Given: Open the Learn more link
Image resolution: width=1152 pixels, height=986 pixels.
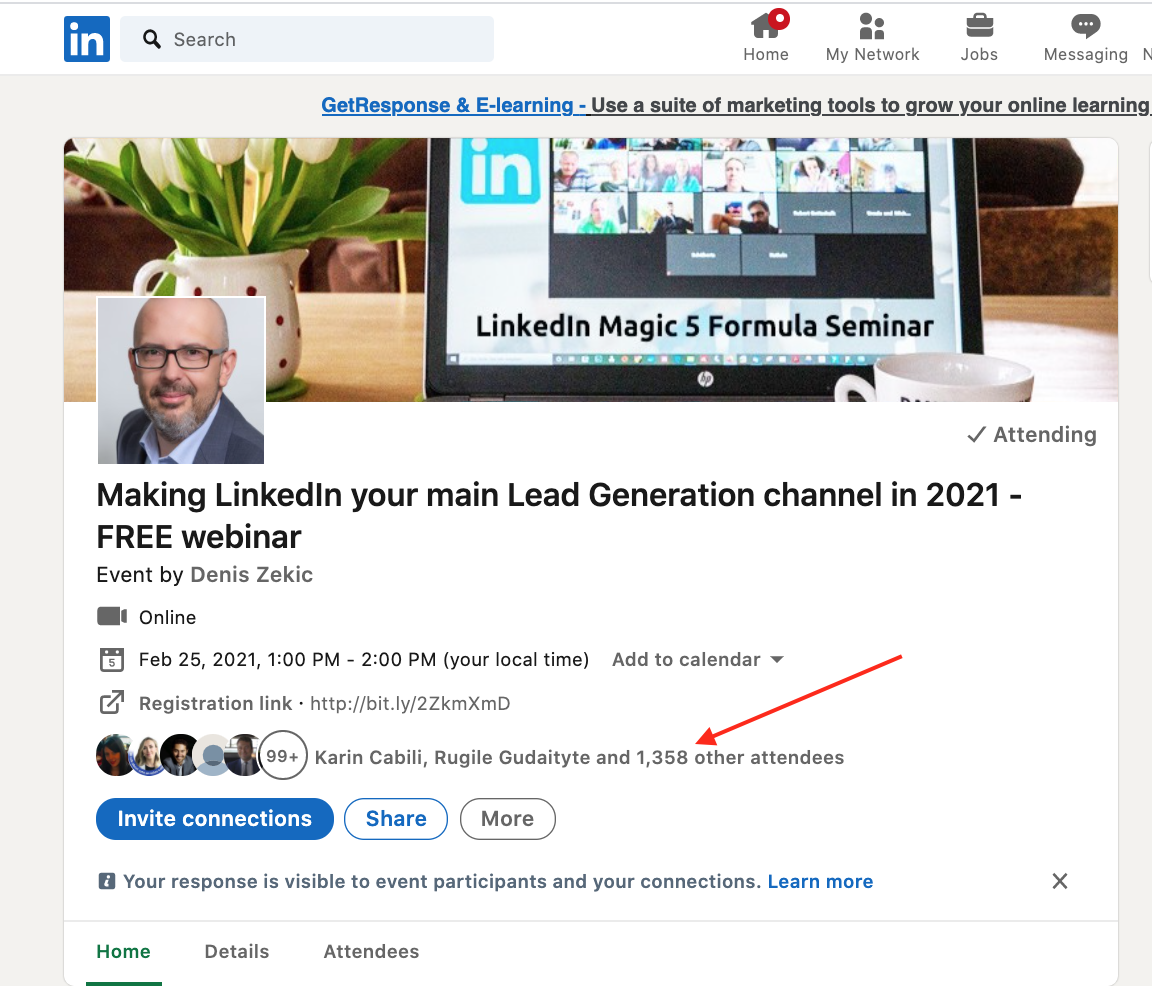Looking at the screenshot, I should [x=820, y=882].
